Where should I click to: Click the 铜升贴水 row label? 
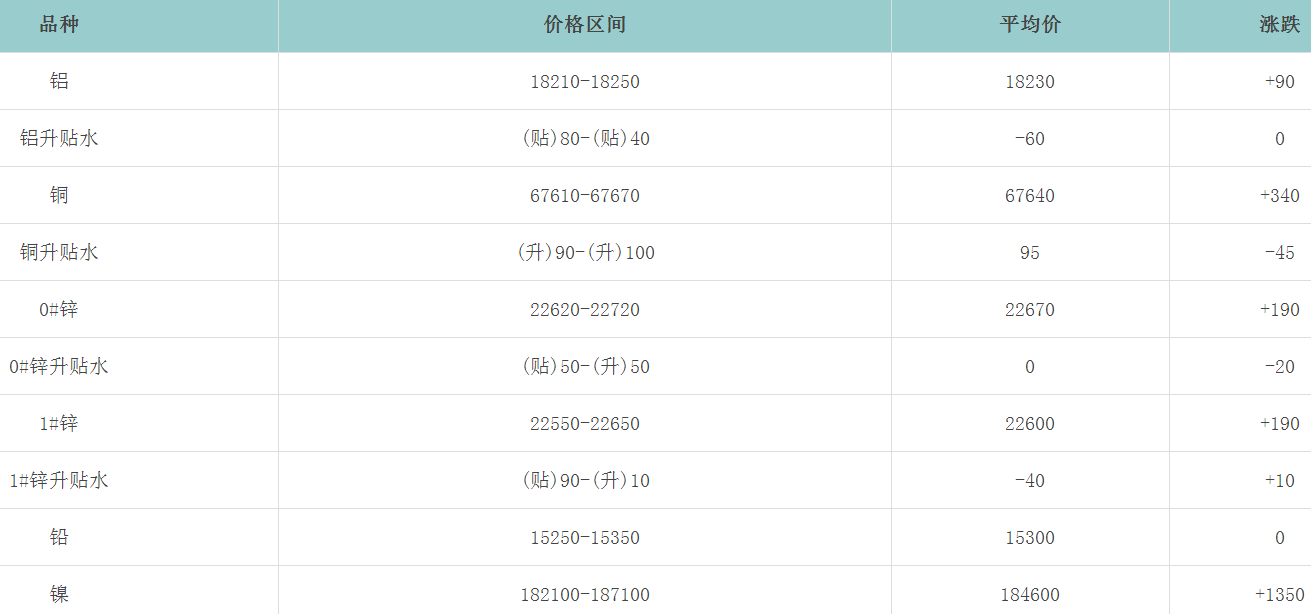[x=59, y=252]
